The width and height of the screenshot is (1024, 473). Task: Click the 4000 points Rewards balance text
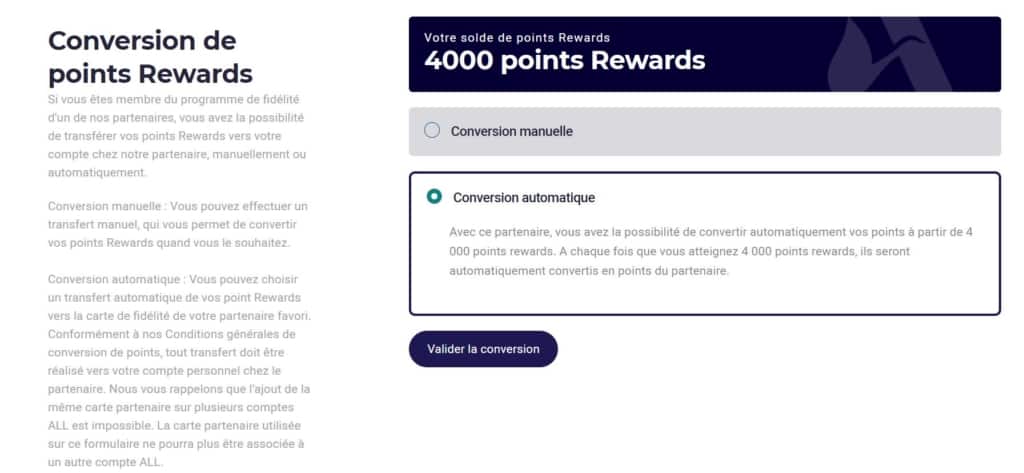564,60
